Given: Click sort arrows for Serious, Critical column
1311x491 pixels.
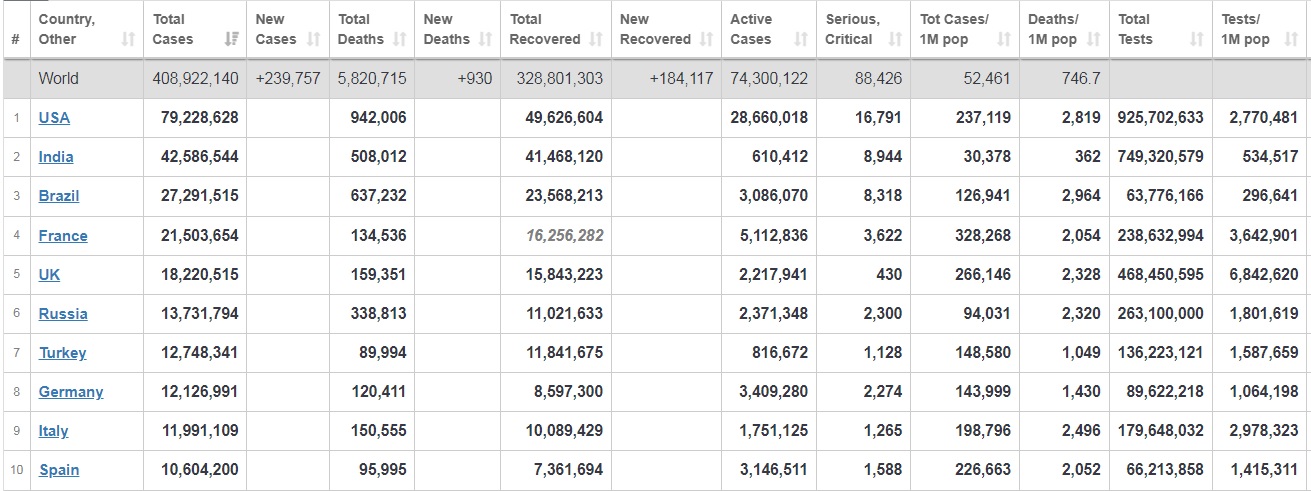Looking at the screenshot, I should pyautogui.click(x=895, y=40).
